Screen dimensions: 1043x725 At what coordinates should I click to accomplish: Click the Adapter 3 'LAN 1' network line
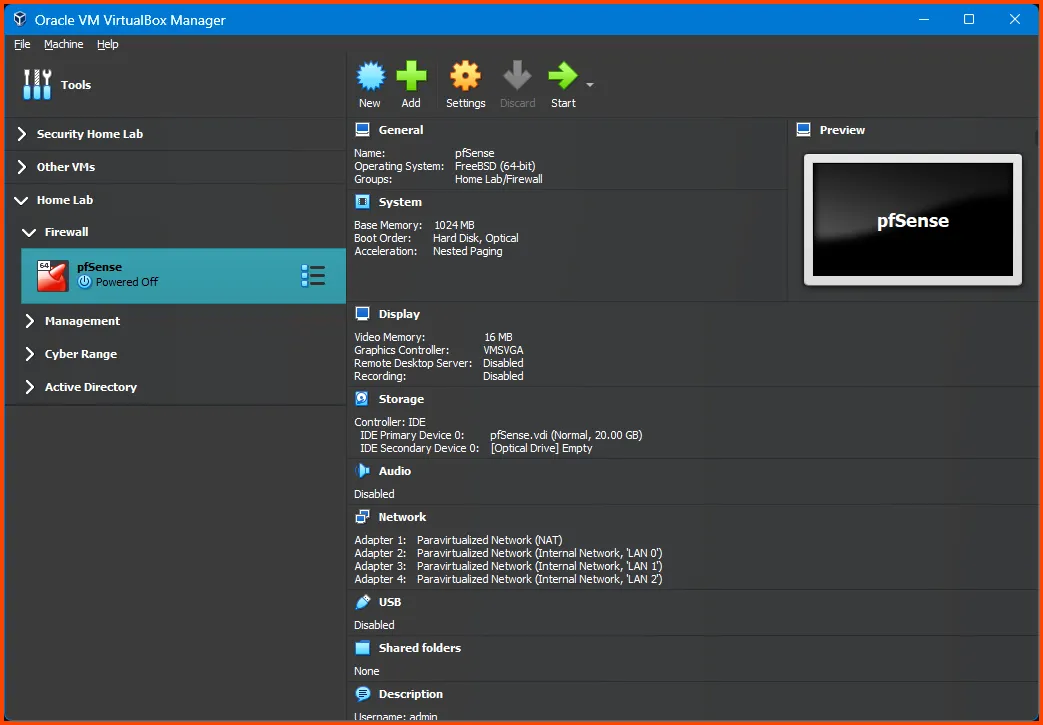508,566
